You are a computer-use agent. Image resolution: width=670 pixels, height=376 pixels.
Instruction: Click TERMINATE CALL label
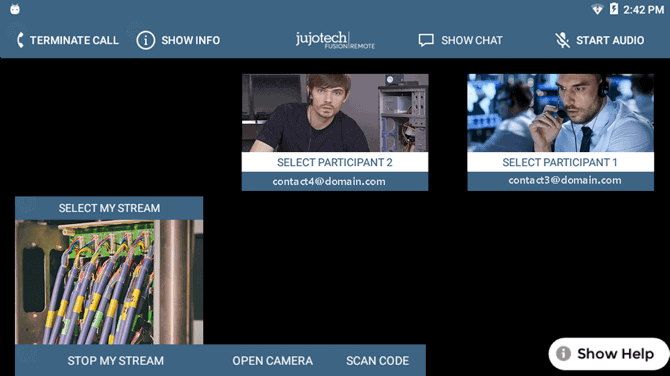[74, 40]
